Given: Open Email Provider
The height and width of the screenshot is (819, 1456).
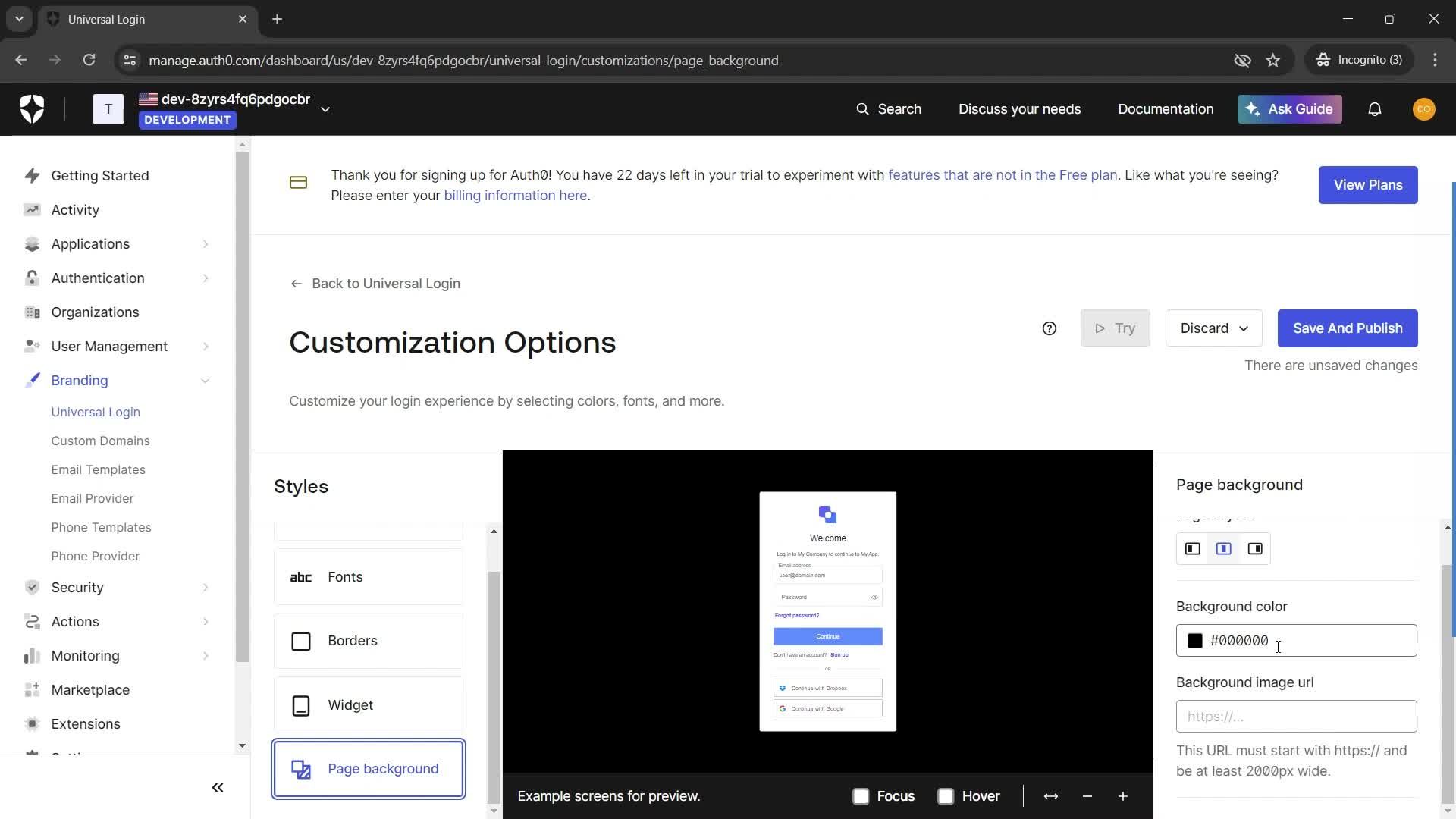Looking at the screenshot, I should tap(93, 499).
